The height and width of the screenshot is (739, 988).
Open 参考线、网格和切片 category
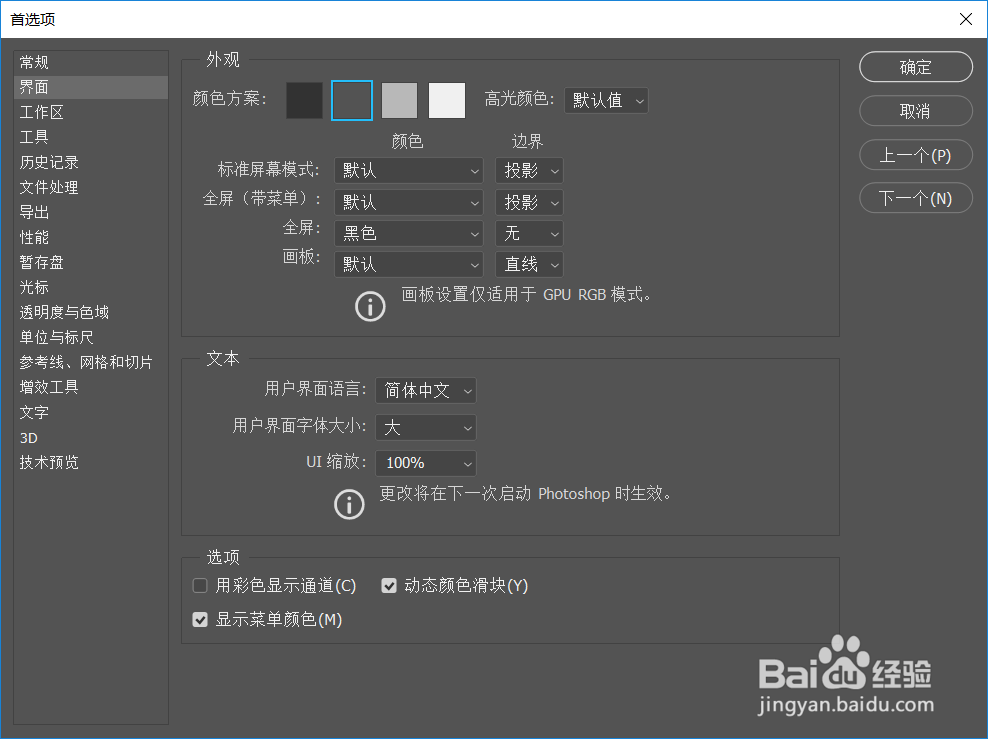[x=91, y=362]
